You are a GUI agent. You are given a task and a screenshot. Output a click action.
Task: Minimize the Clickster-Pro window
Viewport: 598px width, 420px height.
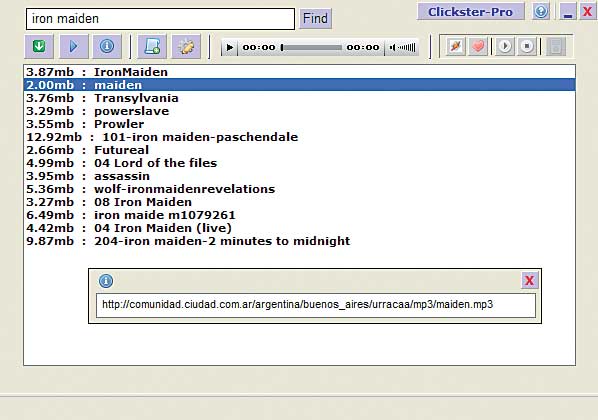[x=568, y=11]
